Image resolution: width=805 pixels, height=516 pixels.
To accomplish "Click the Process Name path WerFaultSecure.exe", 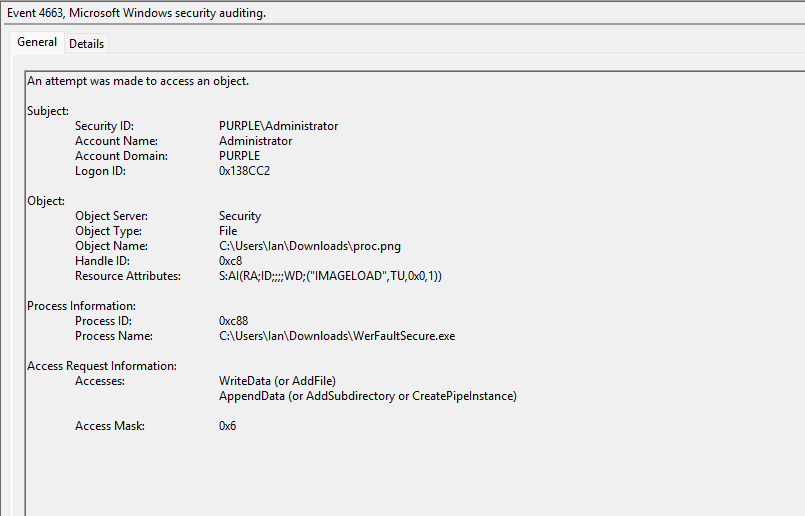I will pos(337,336).
